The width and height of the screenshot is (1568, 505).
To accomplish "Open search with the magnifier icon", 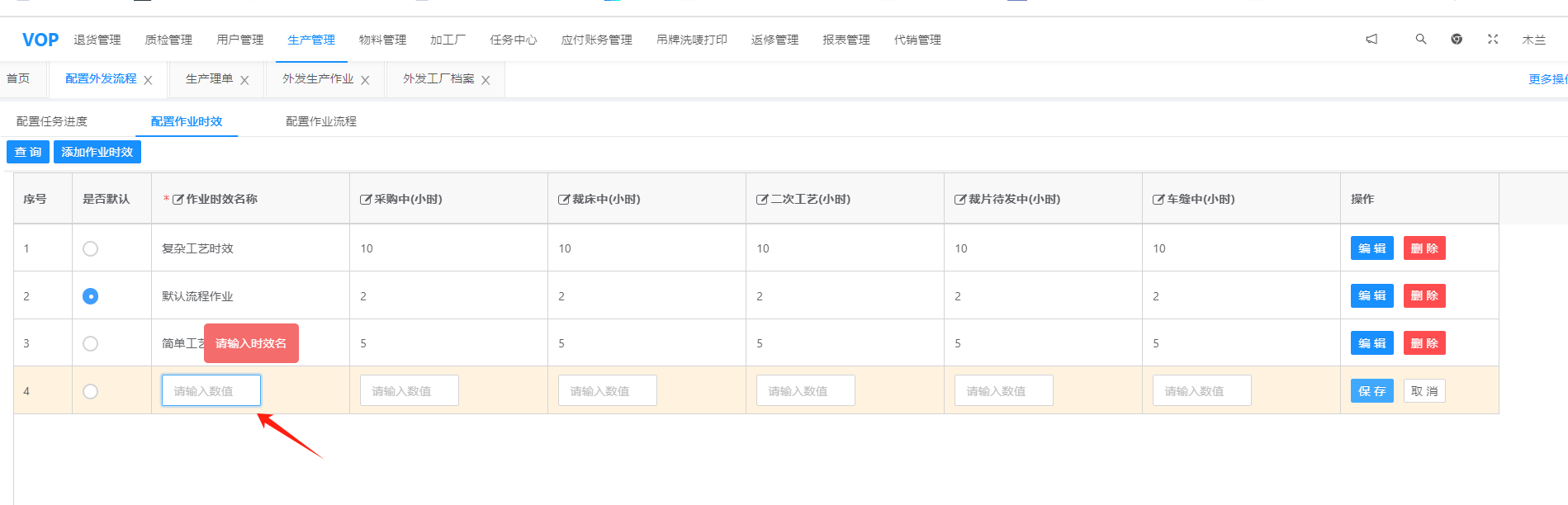I will point(1421,39).
